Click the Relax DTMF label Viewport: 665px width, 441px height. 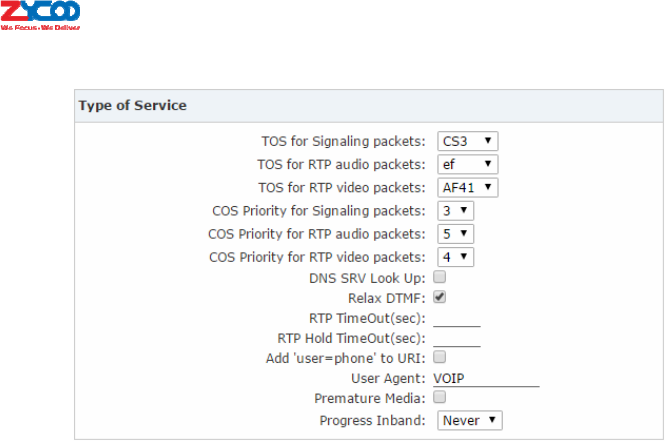click(x=387, y=298)
